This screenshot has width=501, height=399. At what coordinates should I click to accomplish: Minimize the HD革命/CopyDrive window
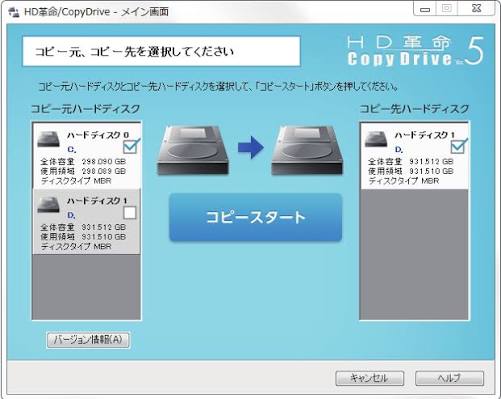424,9
